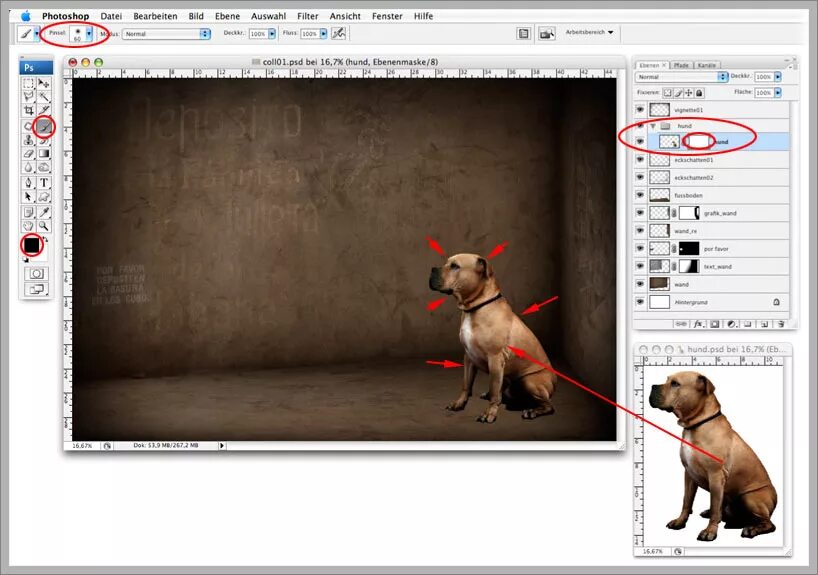Click the add layer mask button
The image size is (818, 575).
(715, 324)
